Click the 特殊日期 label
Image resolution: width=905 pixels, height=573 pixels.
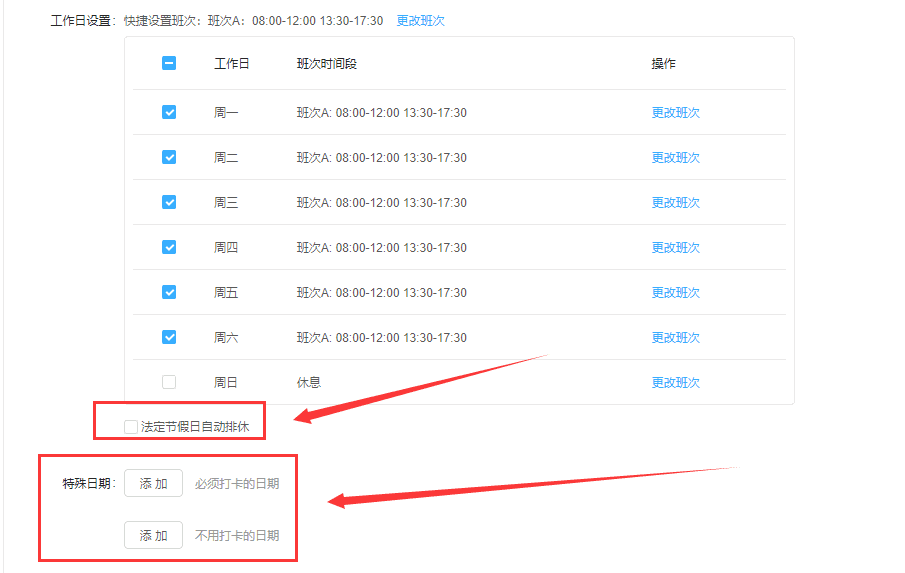(x=89, y=484)
